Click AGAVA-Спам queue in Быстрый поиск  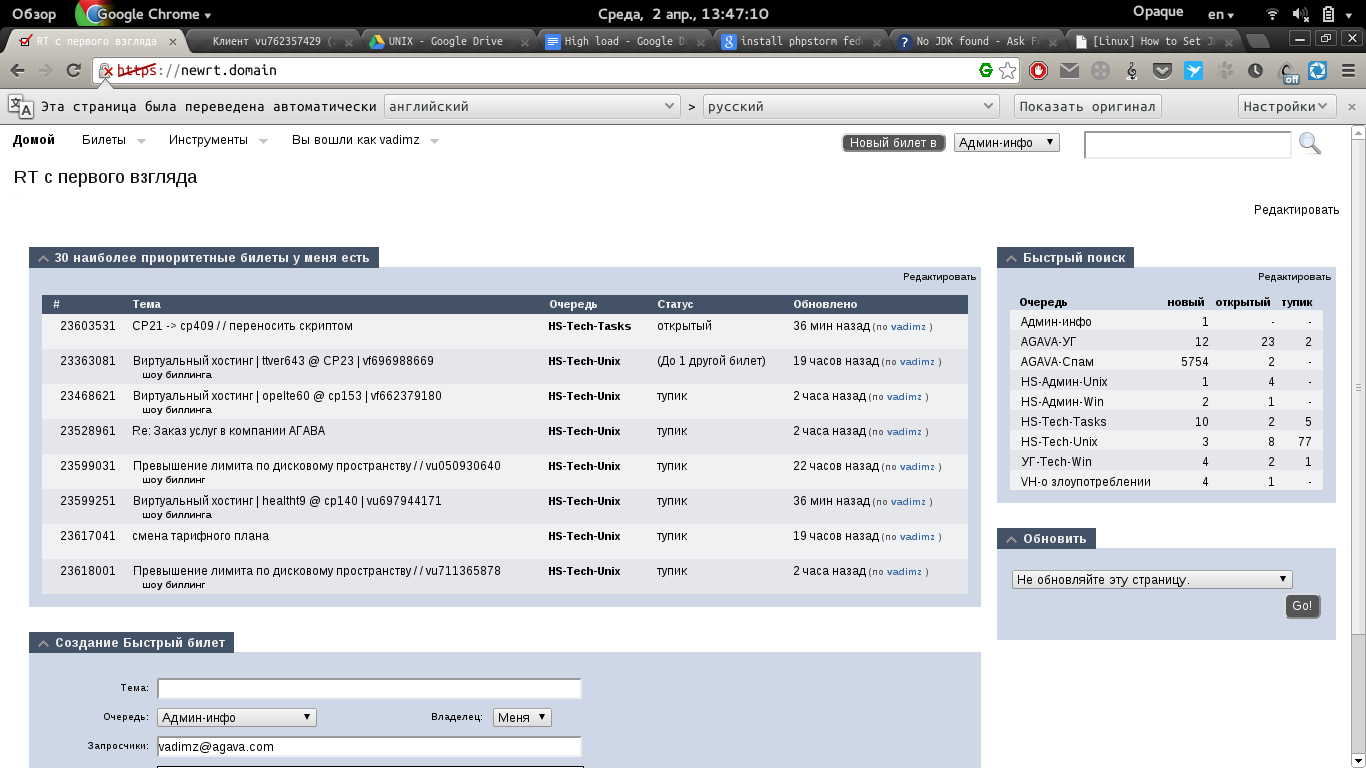(1057, 362)
